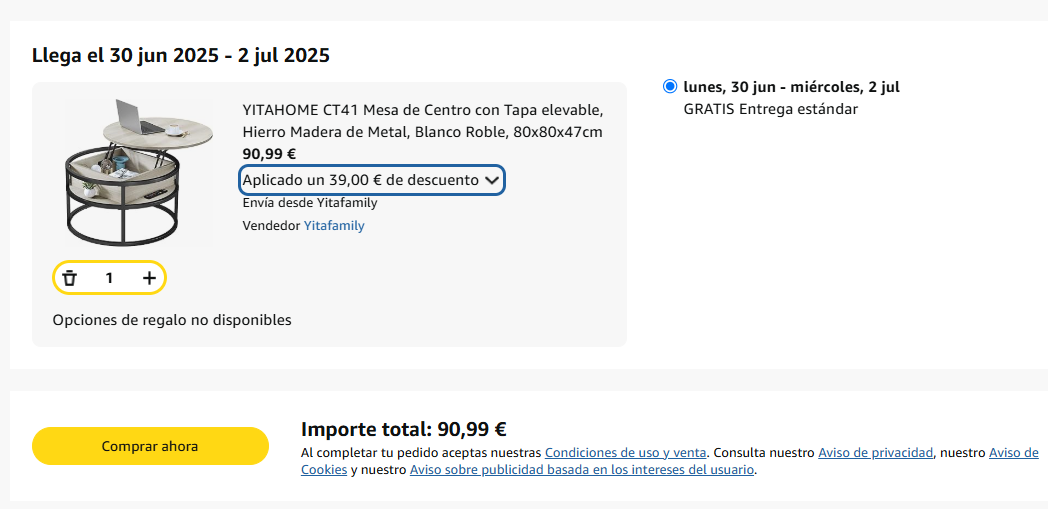Select the standard delivery radio button
Viewport: 1048px width, 509px height.
(670, 87)
